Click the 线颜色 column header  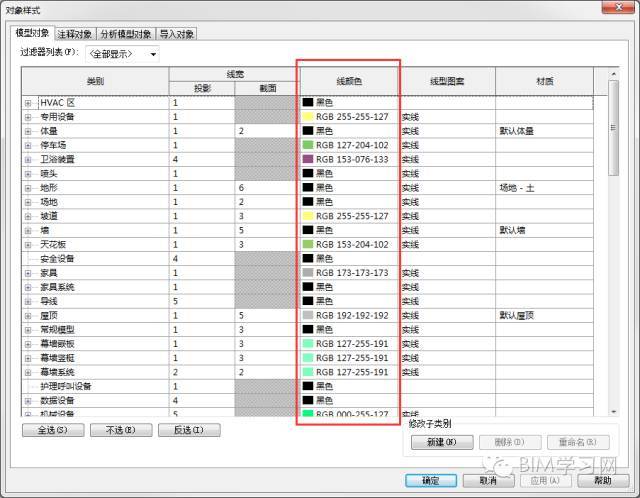[x=349, y=80]
